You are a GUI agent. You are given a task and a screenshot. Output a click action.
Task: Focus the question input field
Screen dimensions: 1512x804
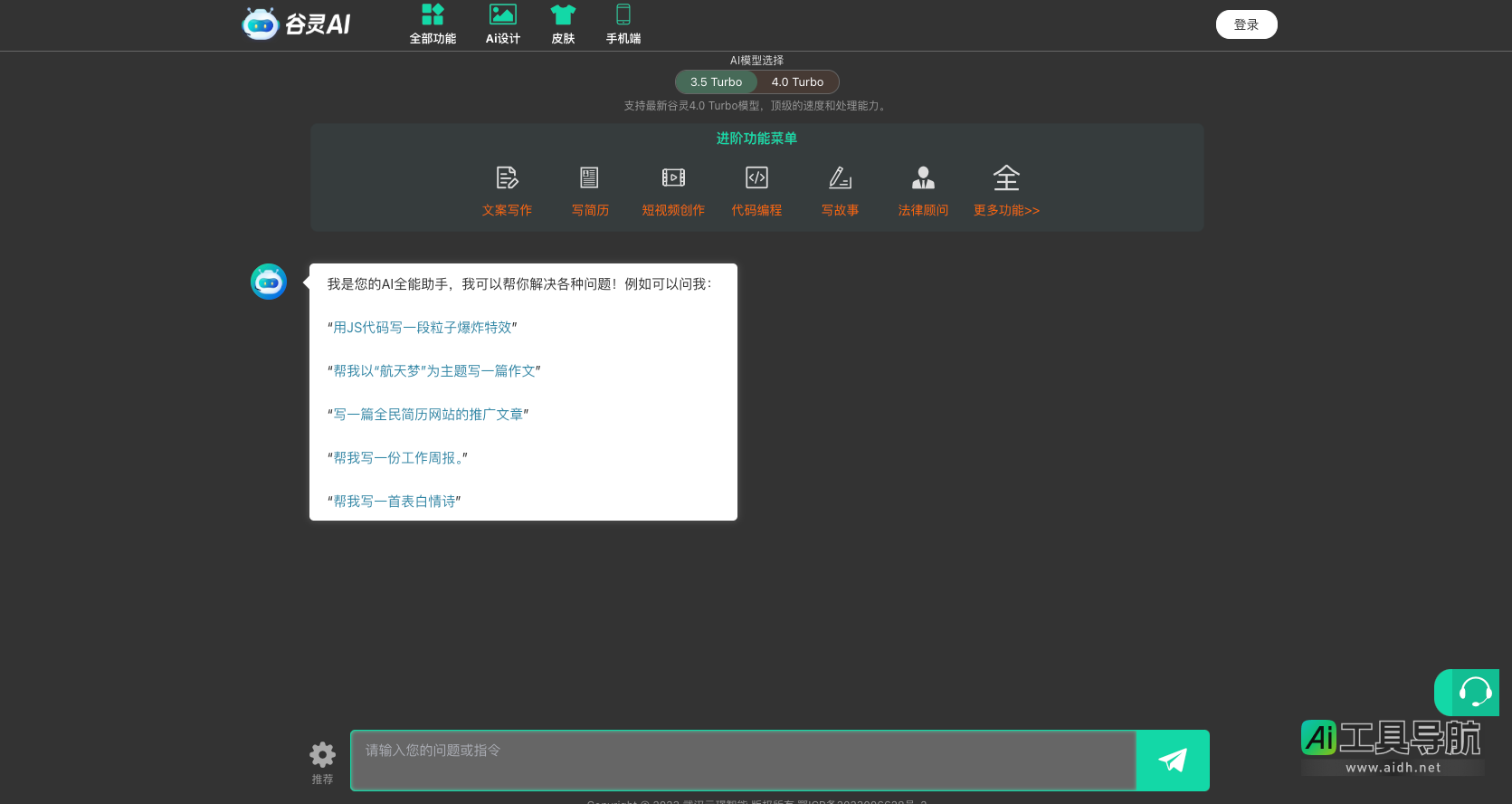pyautogui.click(x=742, y=761)
